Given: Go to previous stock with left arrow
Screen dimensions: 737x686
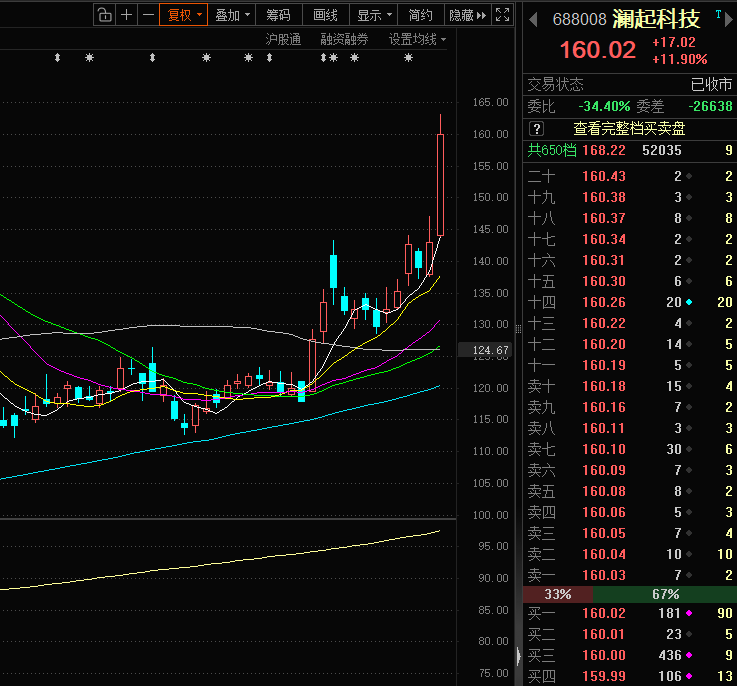Looking at the screenshot, I should click(x=532, y=20).
